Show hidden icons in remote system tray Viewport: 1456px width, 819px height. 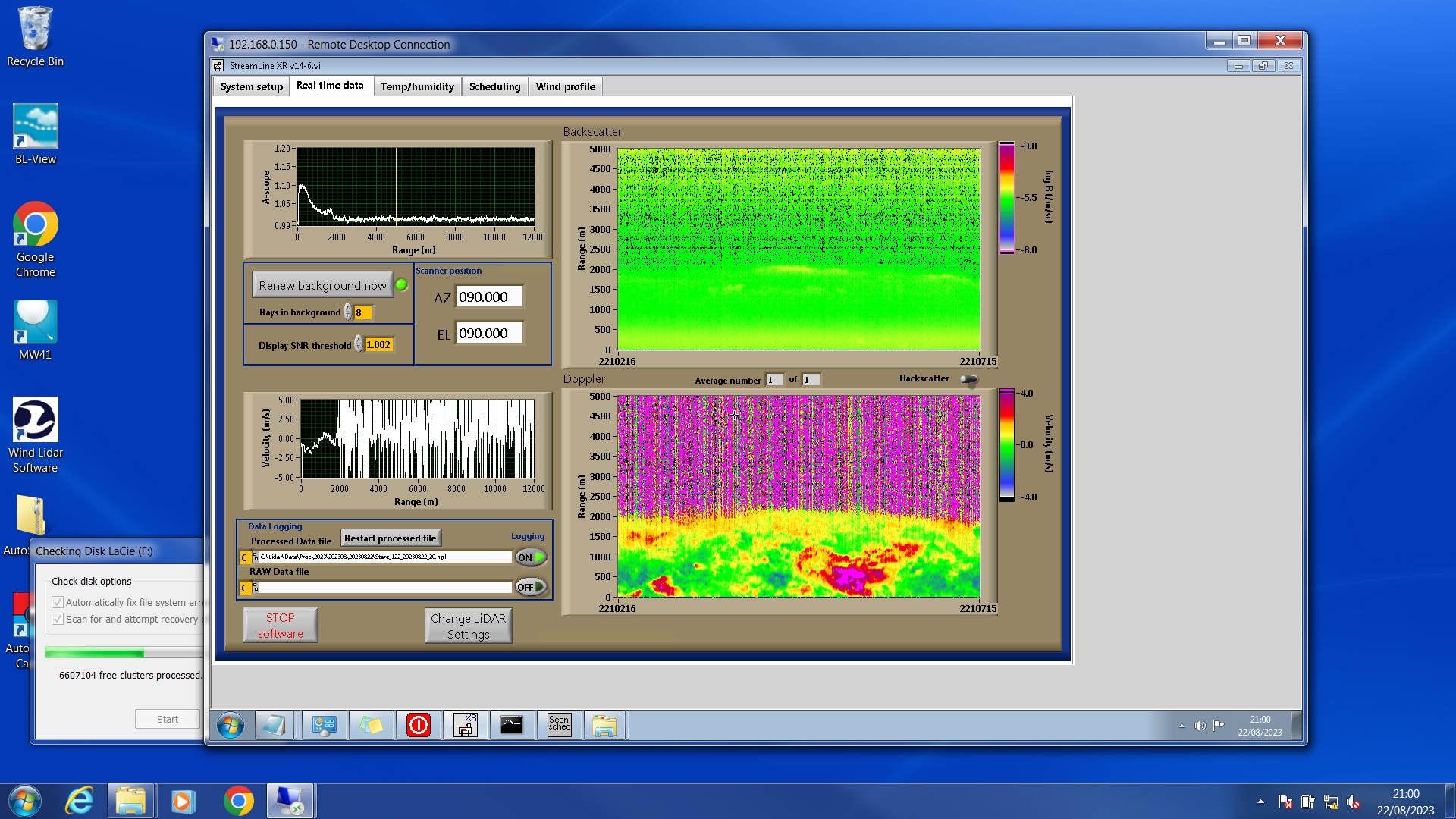1181,726
